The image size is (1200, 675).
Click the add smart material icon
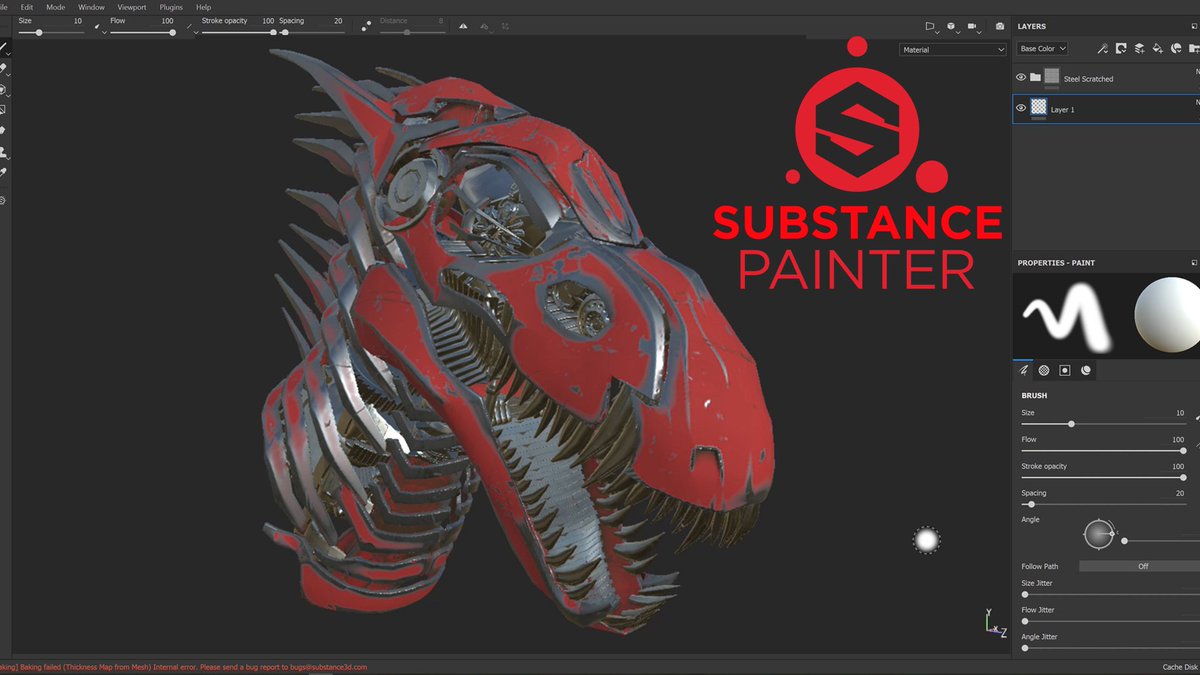click(1176, 48)
